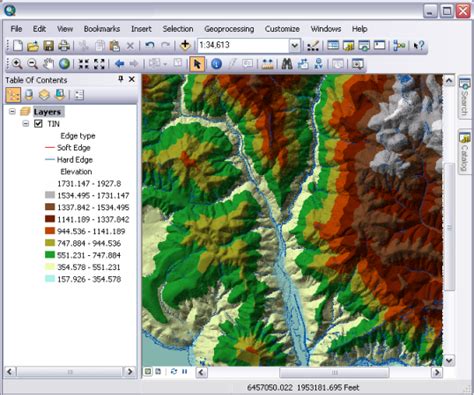Go back to previous extent arrow
This screenshot has height=395, width=474.
[x=119, y=64]
